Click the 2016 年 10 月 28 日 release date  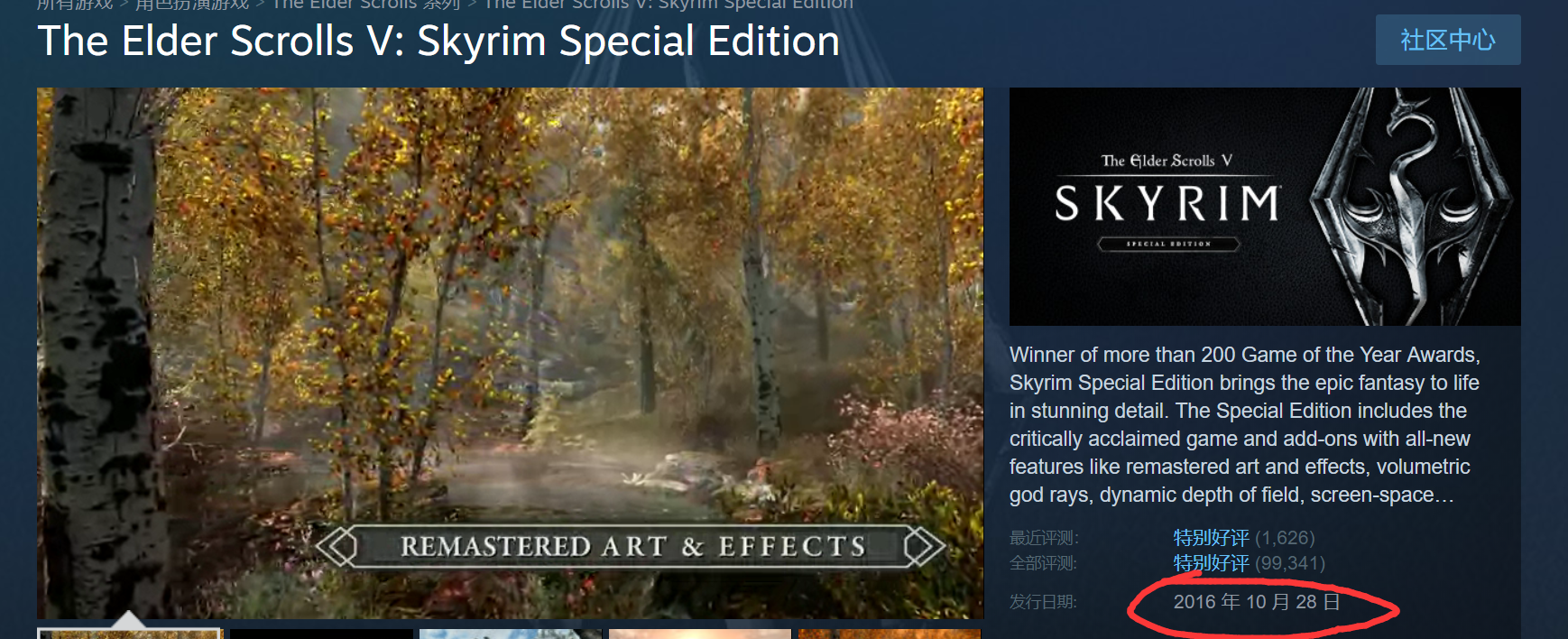click(x=1257, y=602)
